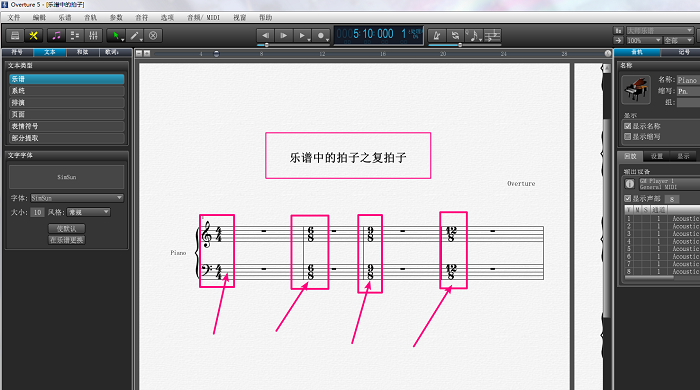Open the 100% zoom dropdown

coord(643,41)
